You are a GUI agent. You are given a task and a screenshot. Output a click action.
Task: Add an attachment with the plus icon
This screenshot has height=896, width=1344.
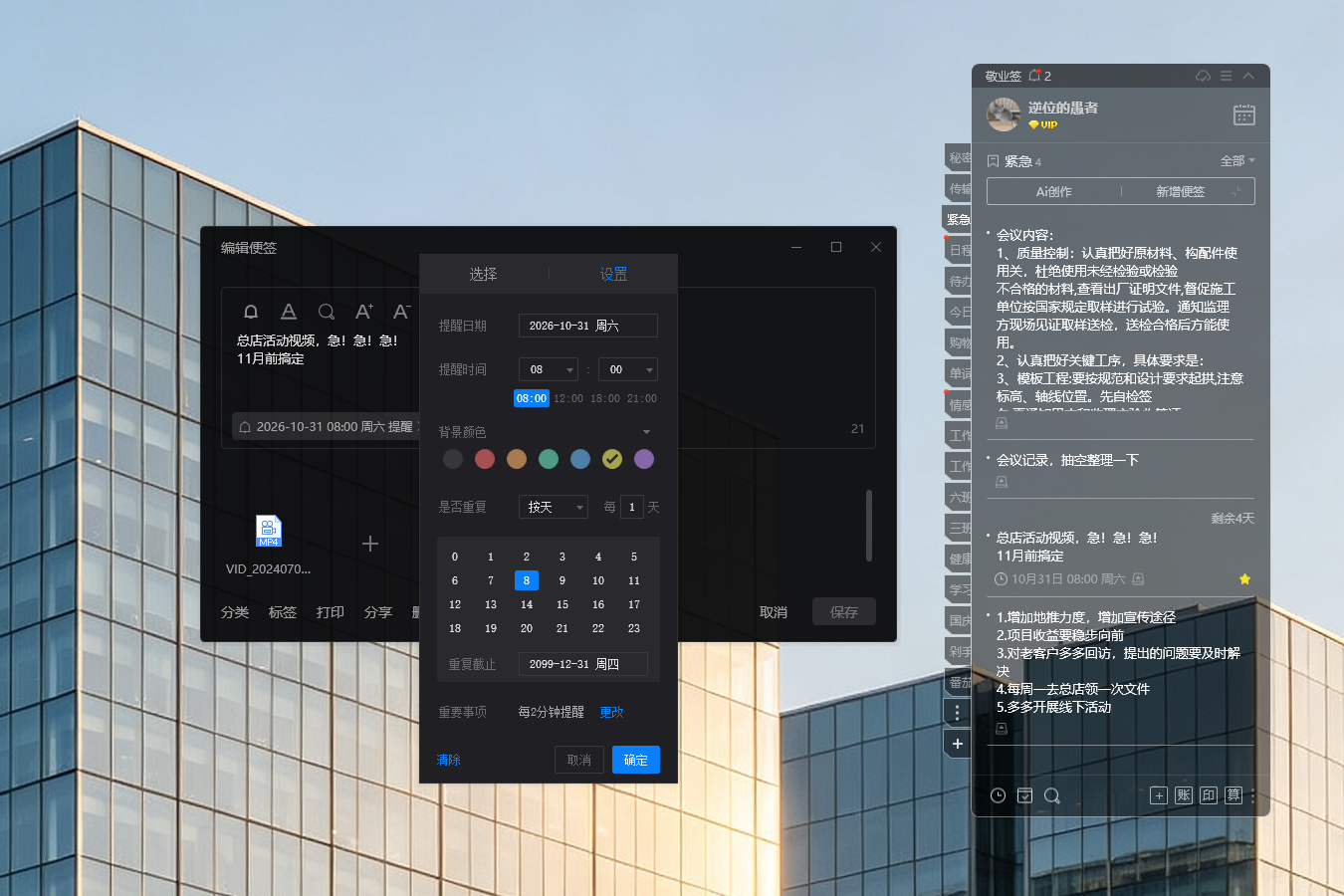370,544
